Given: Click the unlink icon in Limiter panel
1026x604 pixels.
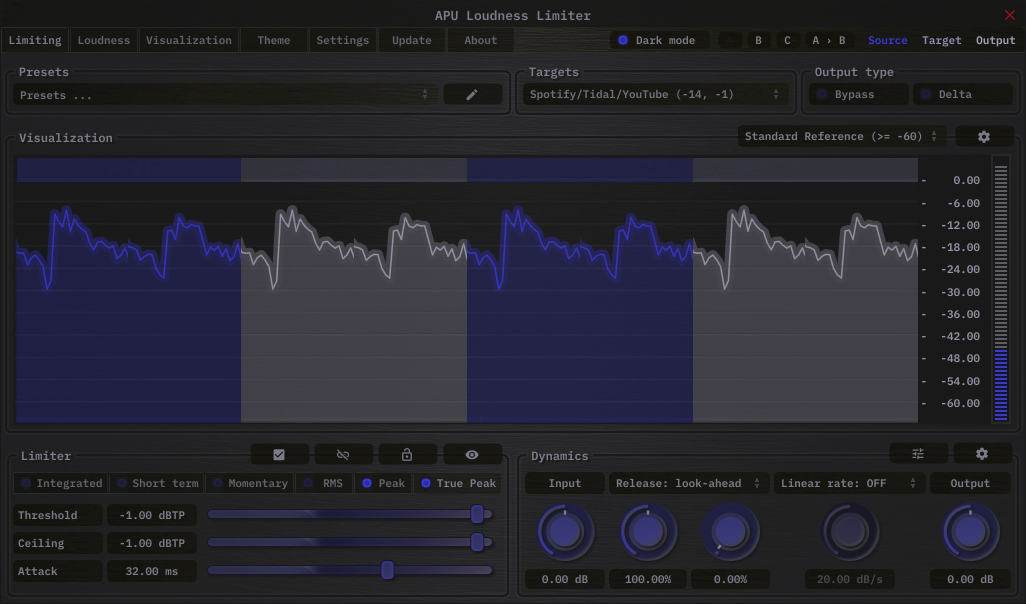Looking at the screenshot, I should (343, 455).
